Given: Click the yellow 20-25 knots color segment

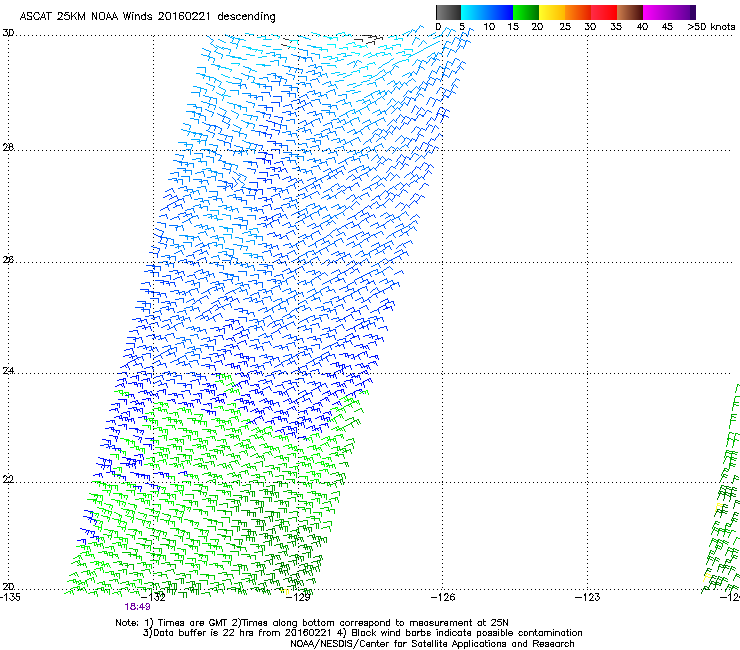Looking at the screenshot, I should 552,12.
